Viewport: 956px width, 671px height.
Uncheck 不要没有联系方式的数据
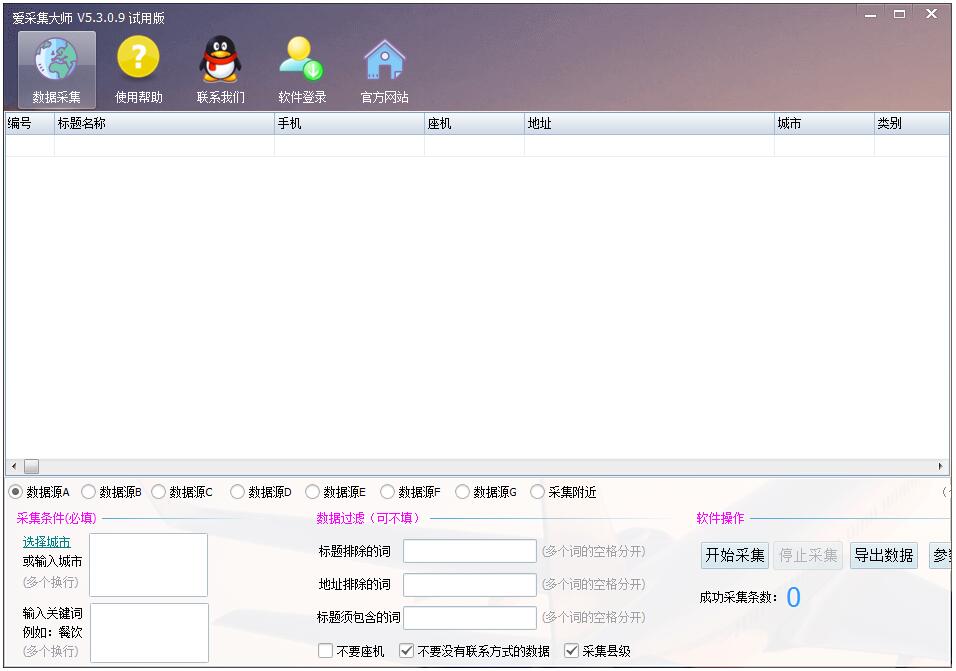click(x=406, y=650)
